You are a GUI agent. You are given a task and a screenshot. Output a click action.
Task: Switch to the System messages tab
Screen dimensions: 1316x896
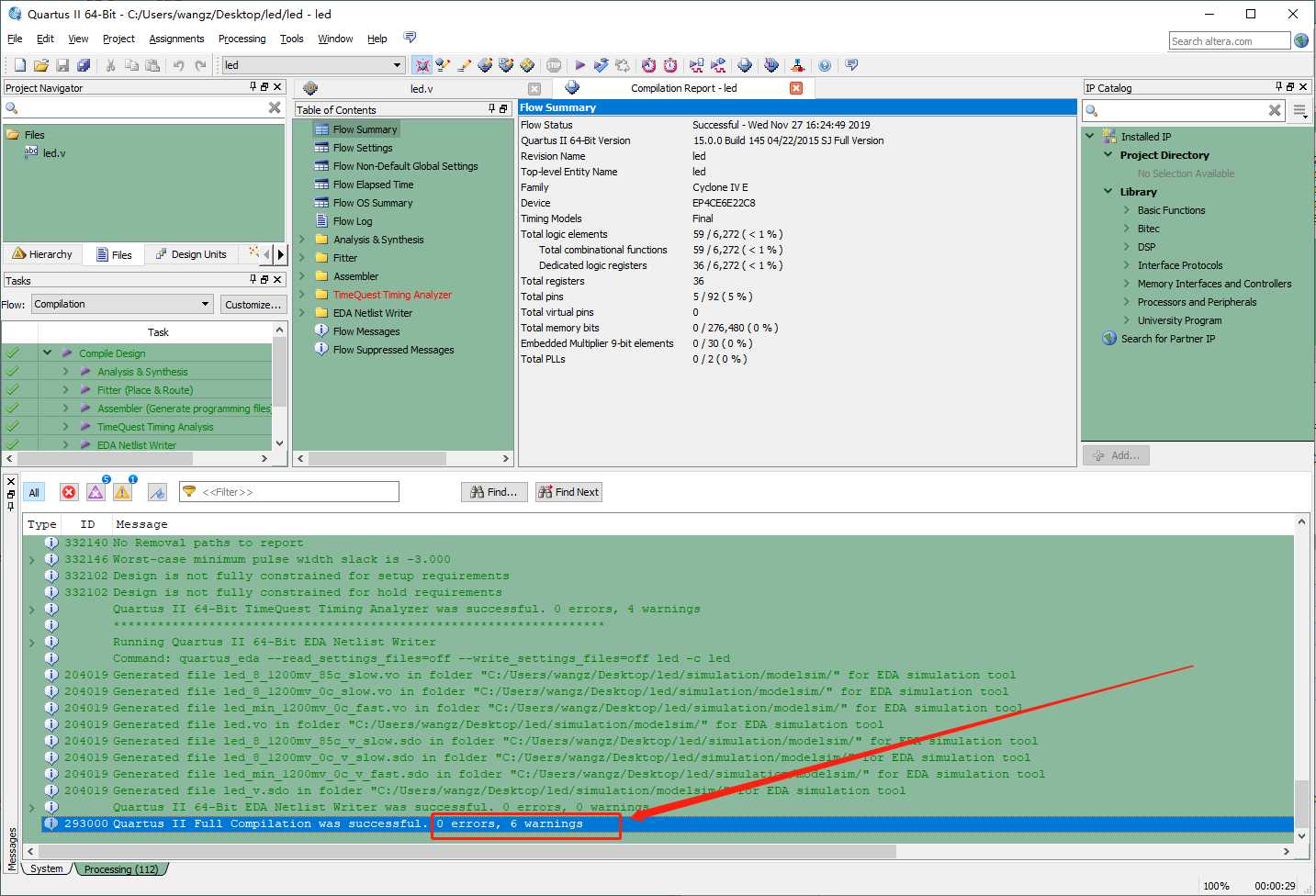click(46, 868)
